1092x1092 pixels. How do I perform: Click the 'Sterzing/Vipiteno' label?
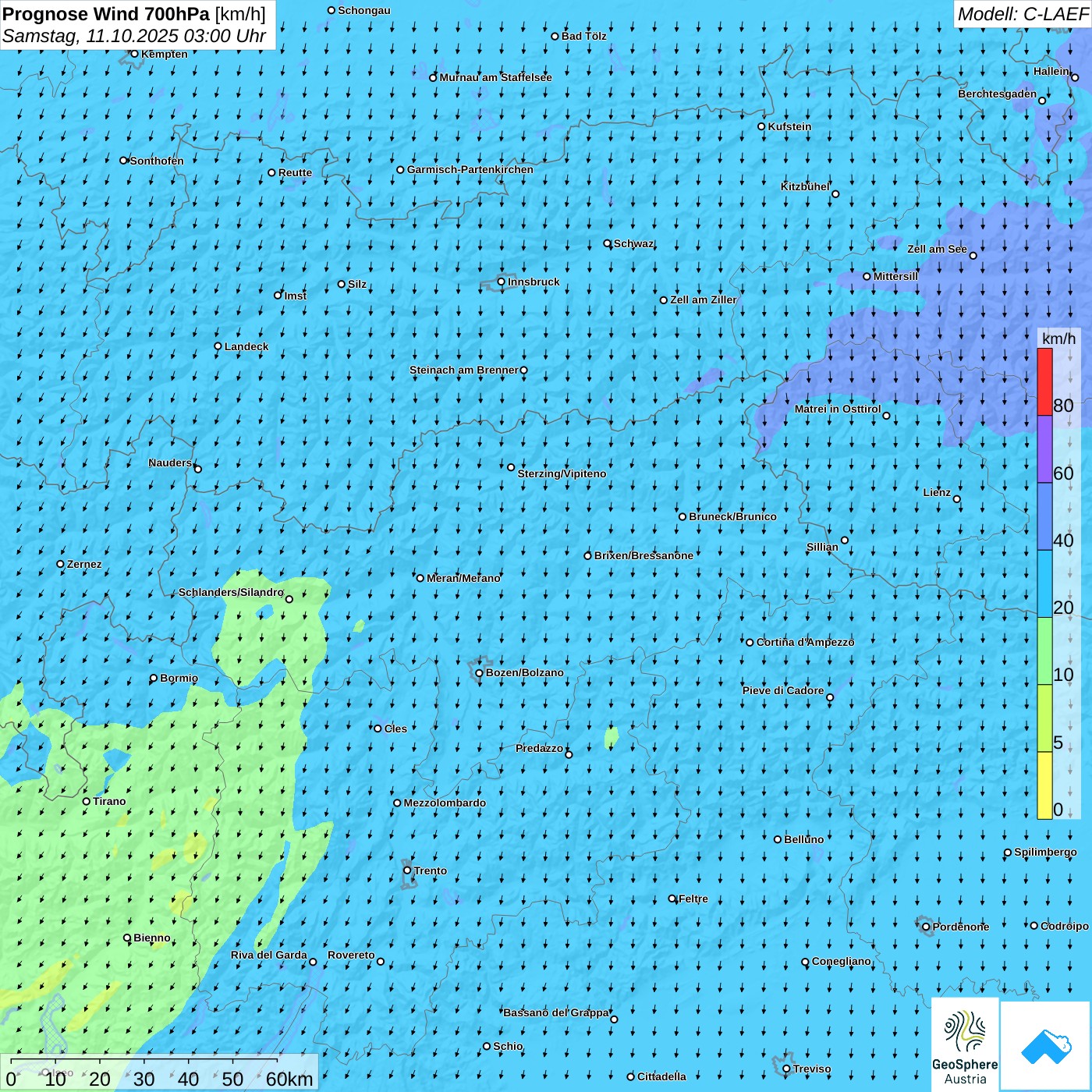(562, 473)
